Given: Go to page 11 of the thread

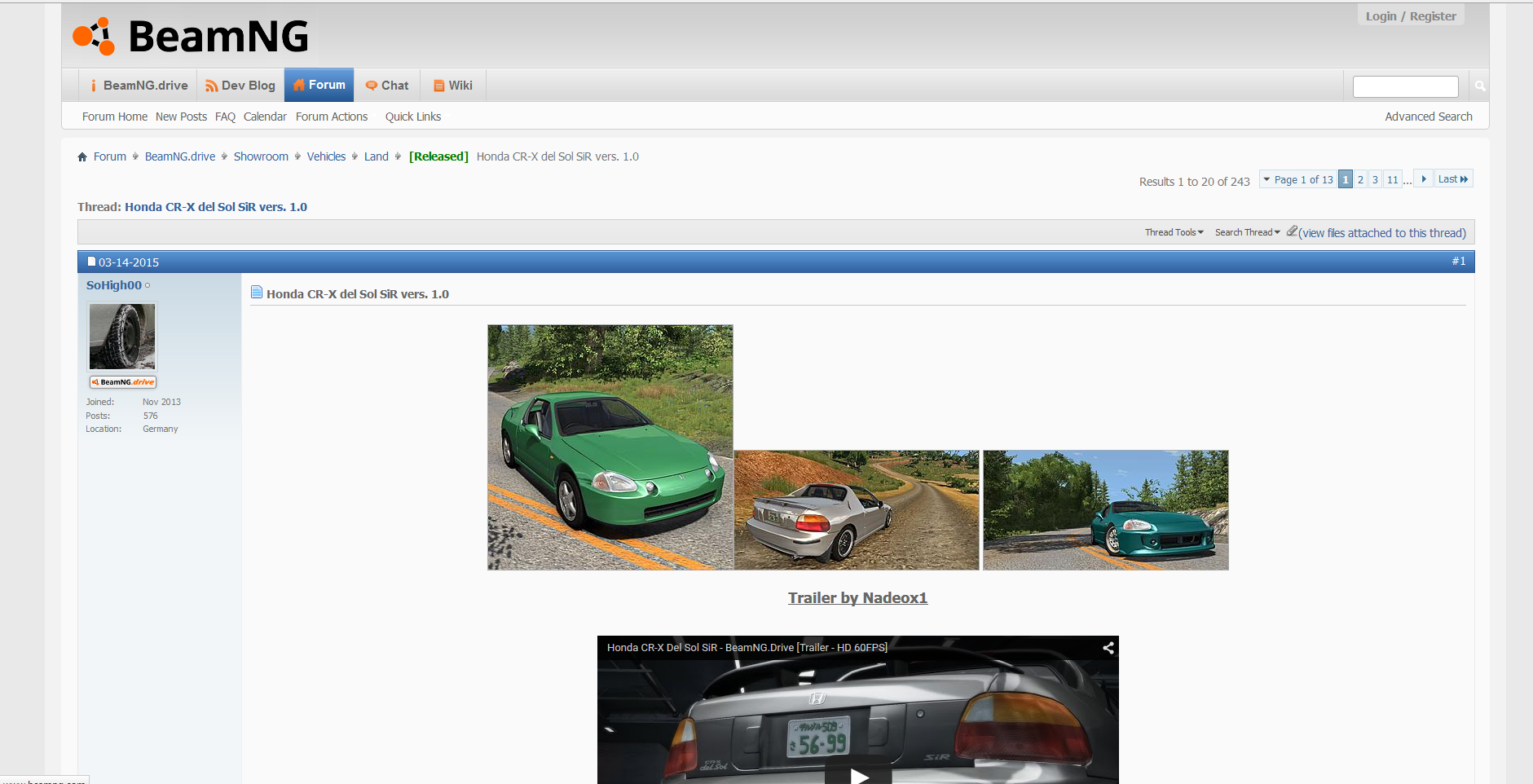Looking at the screenshot, I should (1393, 179).
